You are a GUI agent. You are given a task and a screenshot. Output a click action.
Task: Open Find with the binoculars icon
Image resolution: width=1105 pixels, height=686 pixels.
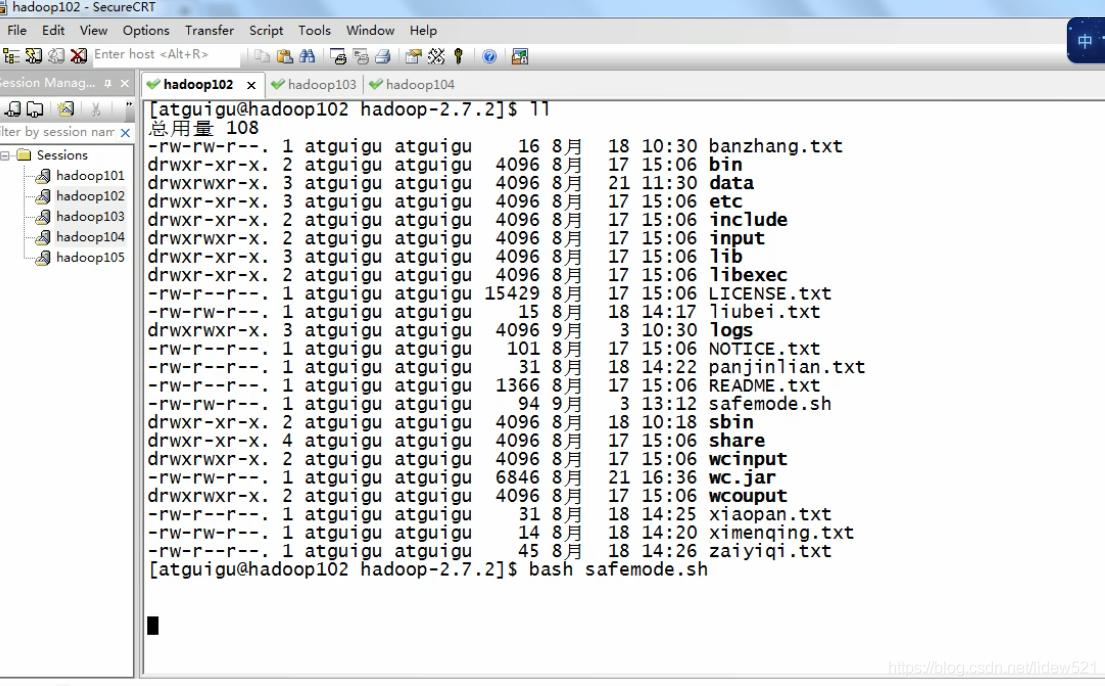coord(307,56)
